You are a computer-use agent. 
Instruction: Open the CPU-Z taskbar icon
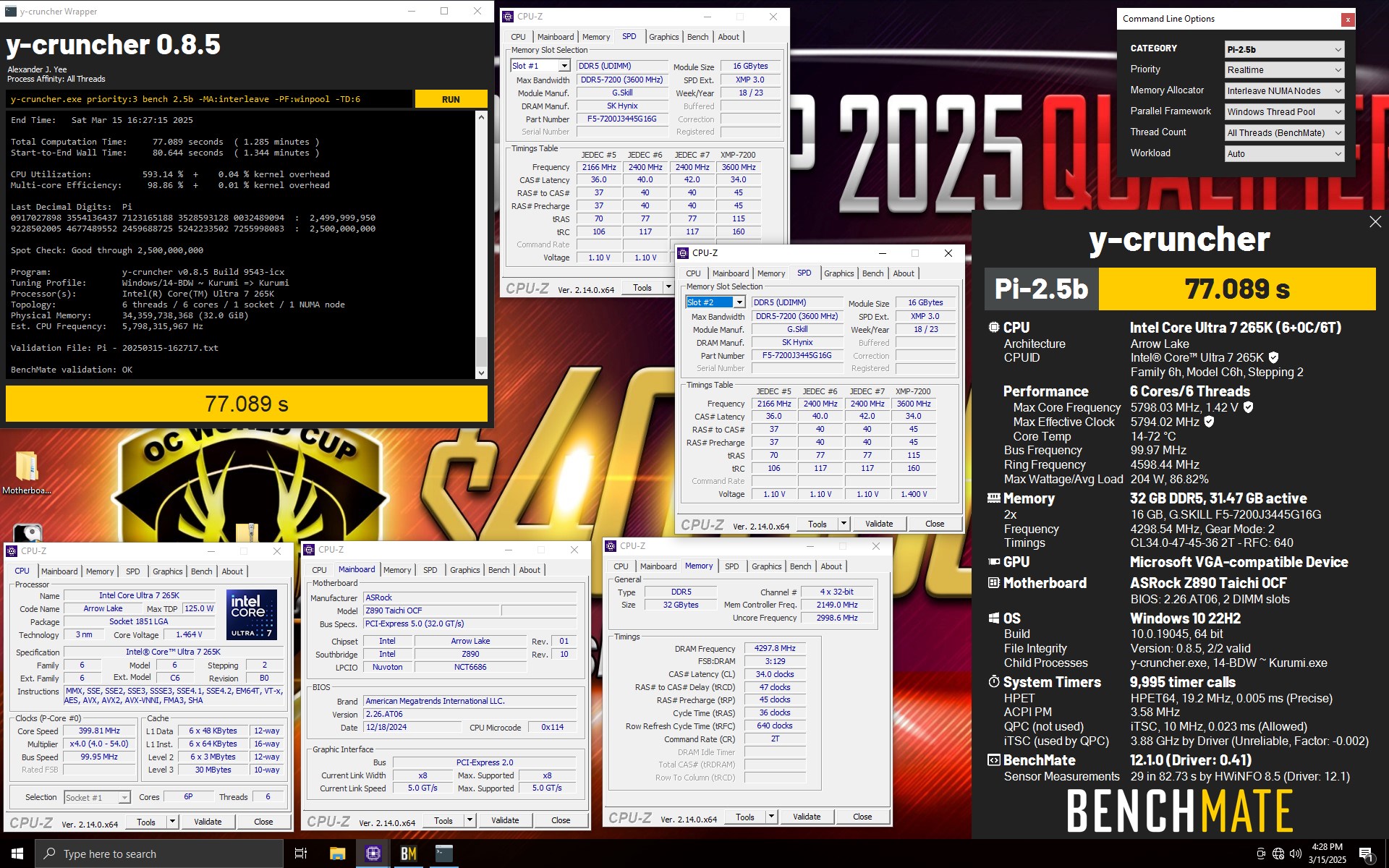tap(373, 854)
